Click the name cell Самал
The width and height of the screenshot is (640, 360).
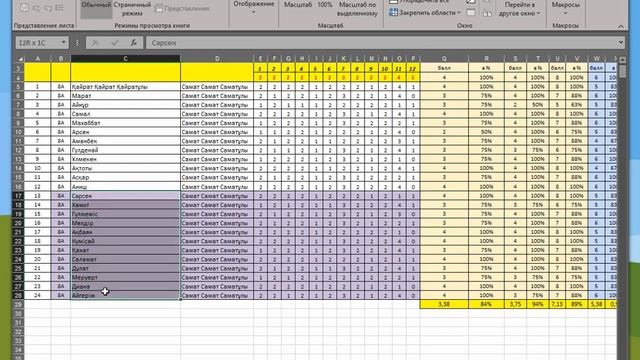[x=125, y=114]
